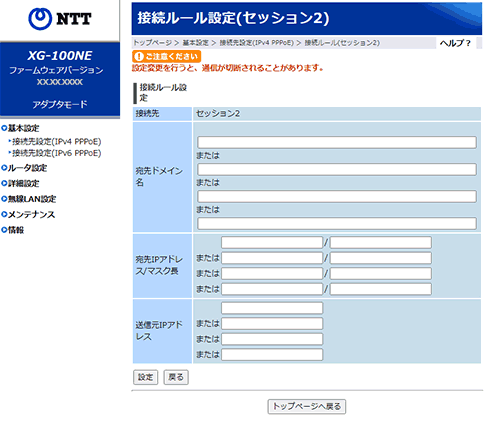Focus the last 送信元IPアドレス field

(272, 355)
